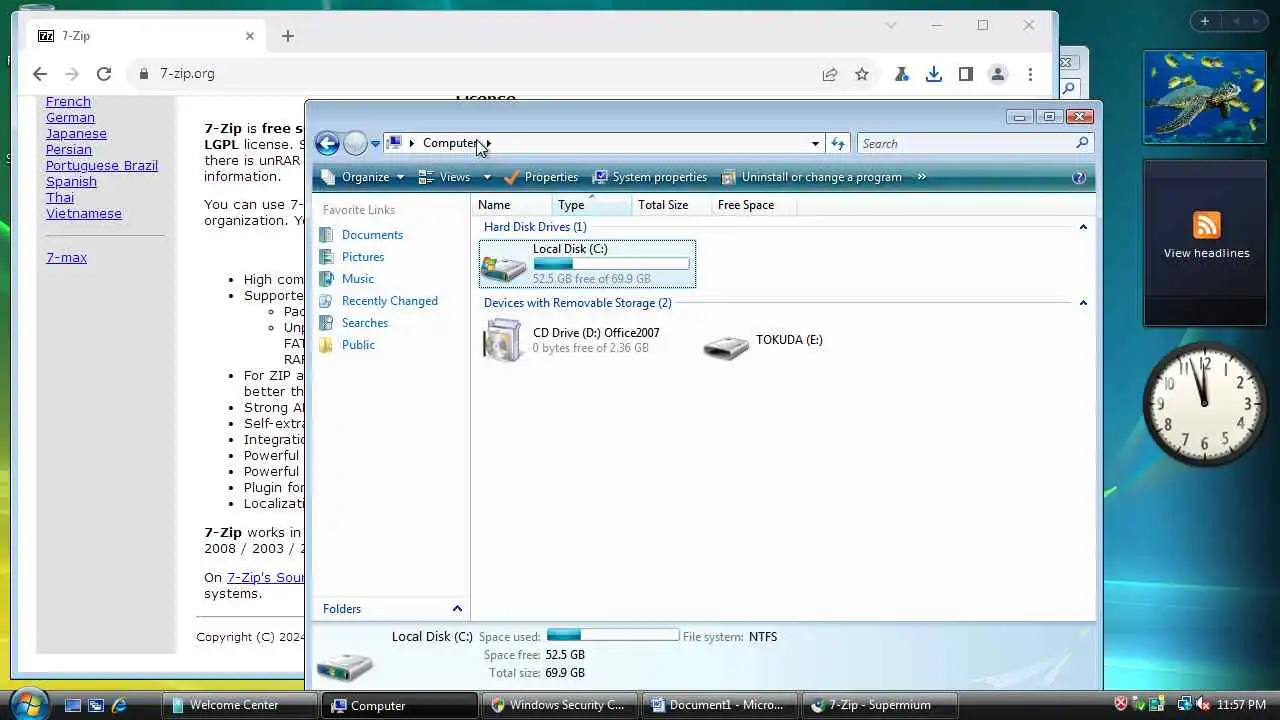Open a new browser tab
The height and width of the screenshot is (720, 1280).
[287, 36]
